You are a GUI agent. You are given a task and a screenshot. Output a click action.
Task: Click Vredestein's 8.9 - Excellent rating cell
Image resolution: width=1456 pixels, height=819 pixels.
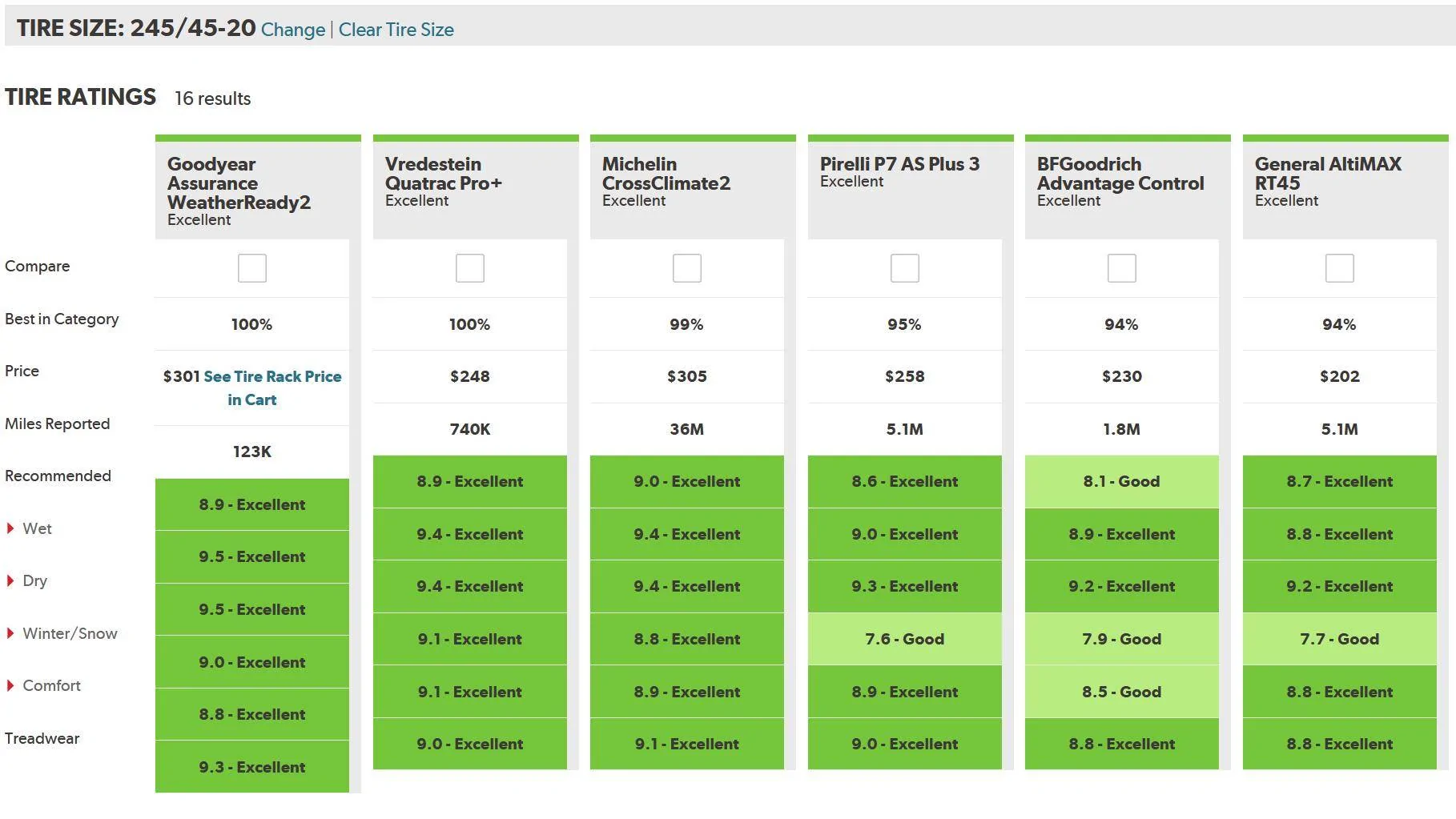(469, 481)
